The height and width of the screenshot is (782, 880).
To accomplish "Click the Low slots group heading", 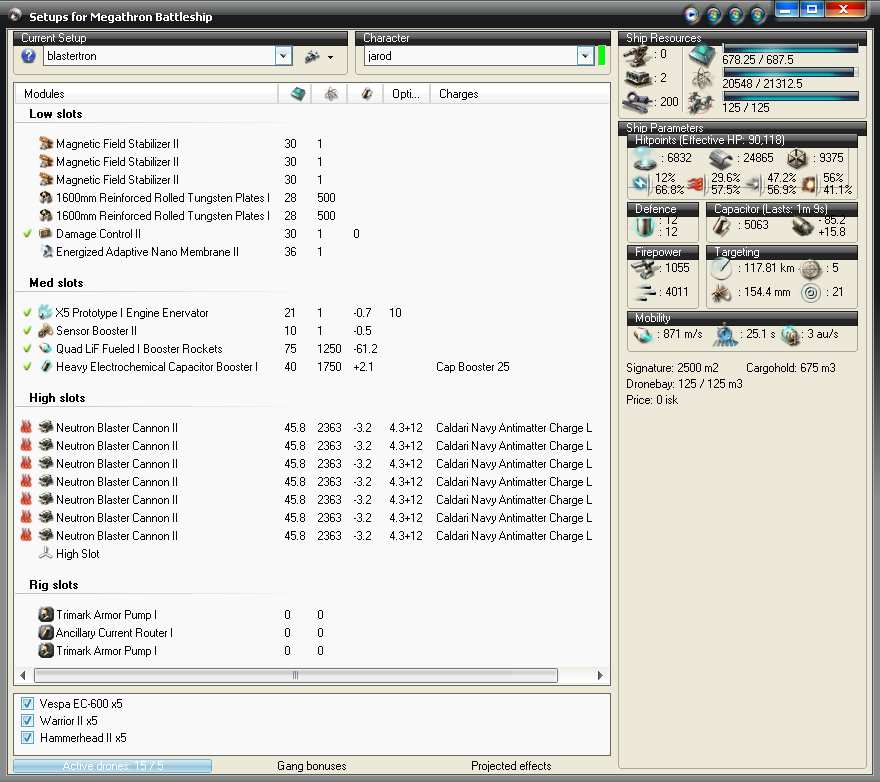I will (56, 114).
